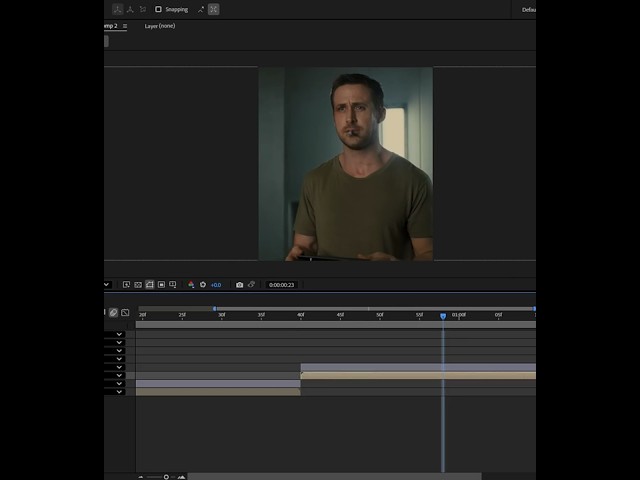
Task: Open the Graph Editor icon
Action: coord(125,312)
